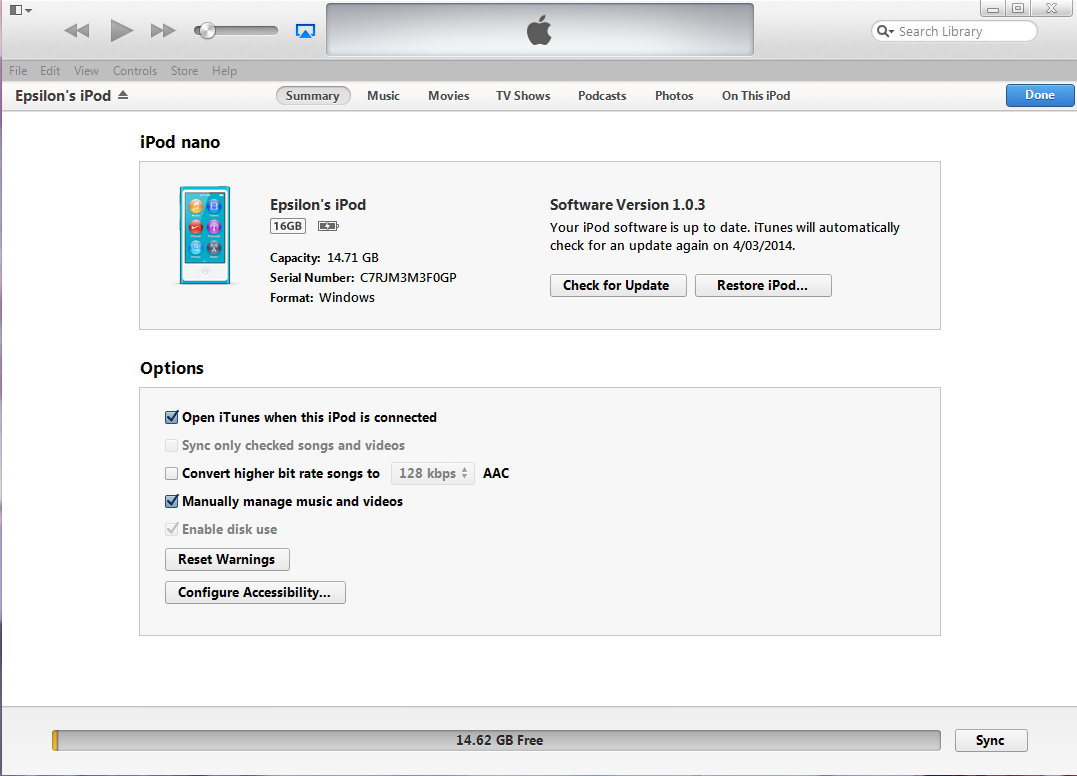Image resolution: width=1077 pixels, height=776 pixels.
Task: Switch to the Movies tab
Action: [449, 95]
